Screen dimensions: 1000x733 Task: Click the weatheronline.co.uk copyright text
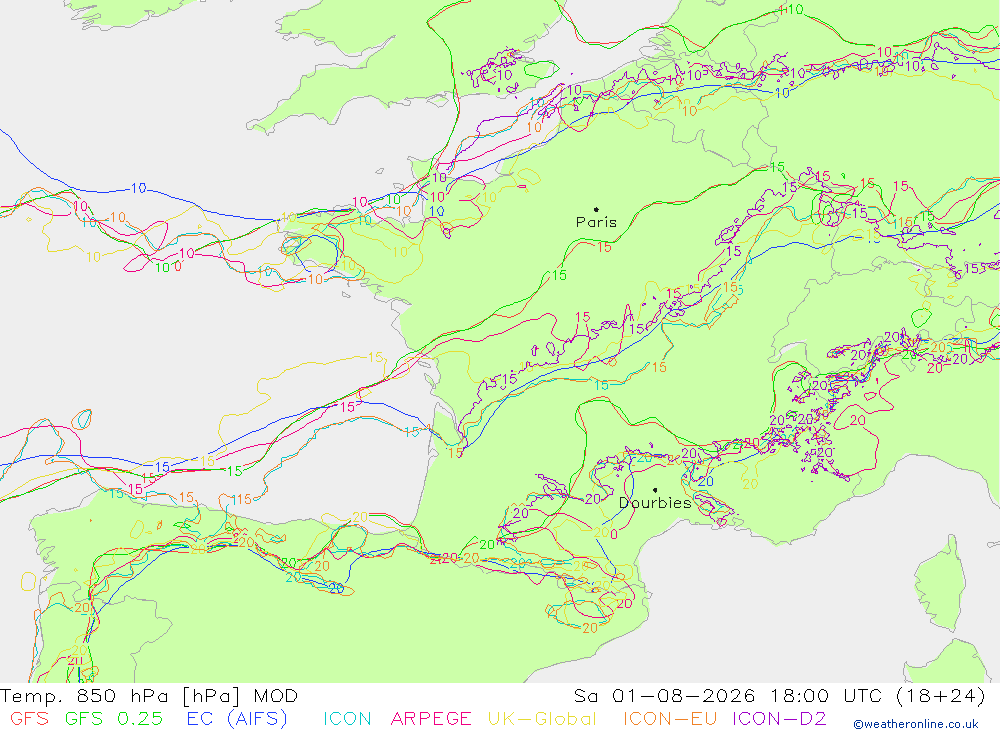(x=916, y=724)
